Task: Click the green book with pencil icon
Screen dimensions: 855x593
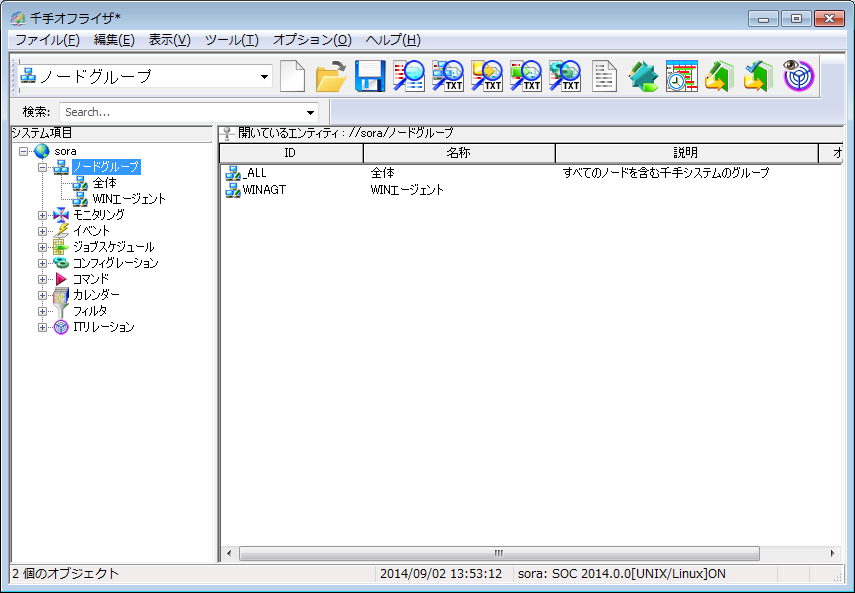Action: tap(719, 76)
